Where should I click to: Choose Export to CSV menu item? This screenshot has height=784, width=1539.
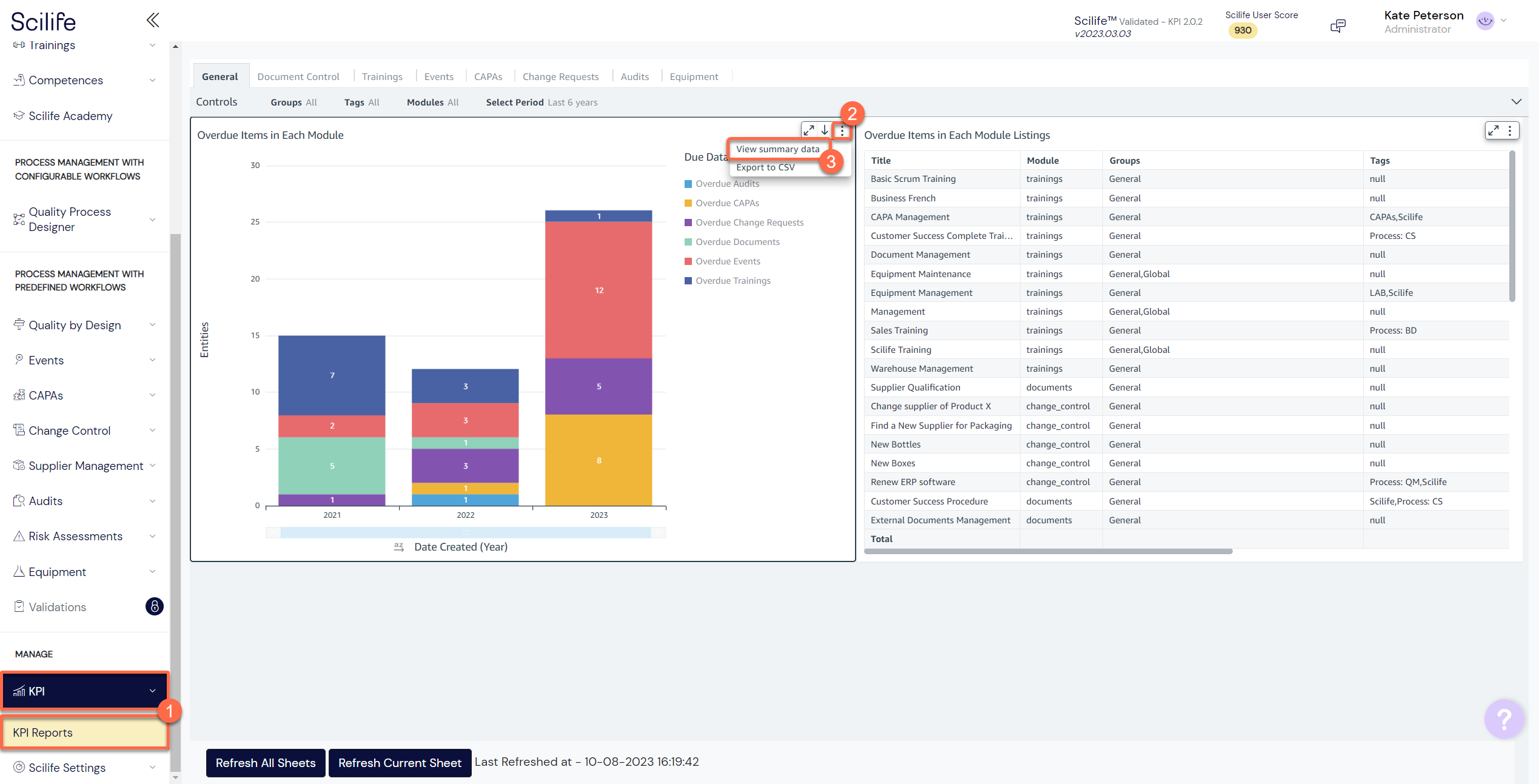tap(765, 167)
